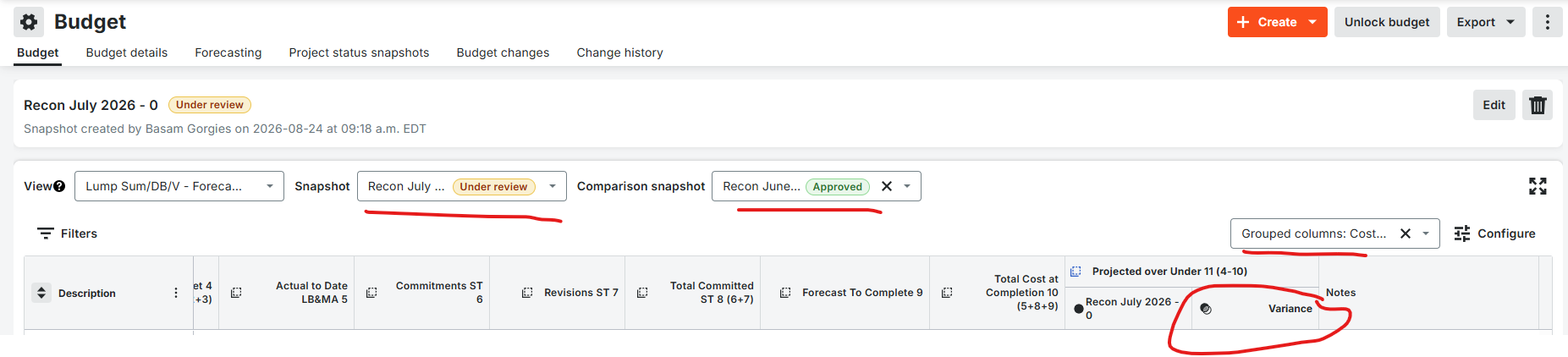The width and height of the screenshot is (1568, 357).
Task: Switch to the Forecasting tab
Action: pos(228,52)
